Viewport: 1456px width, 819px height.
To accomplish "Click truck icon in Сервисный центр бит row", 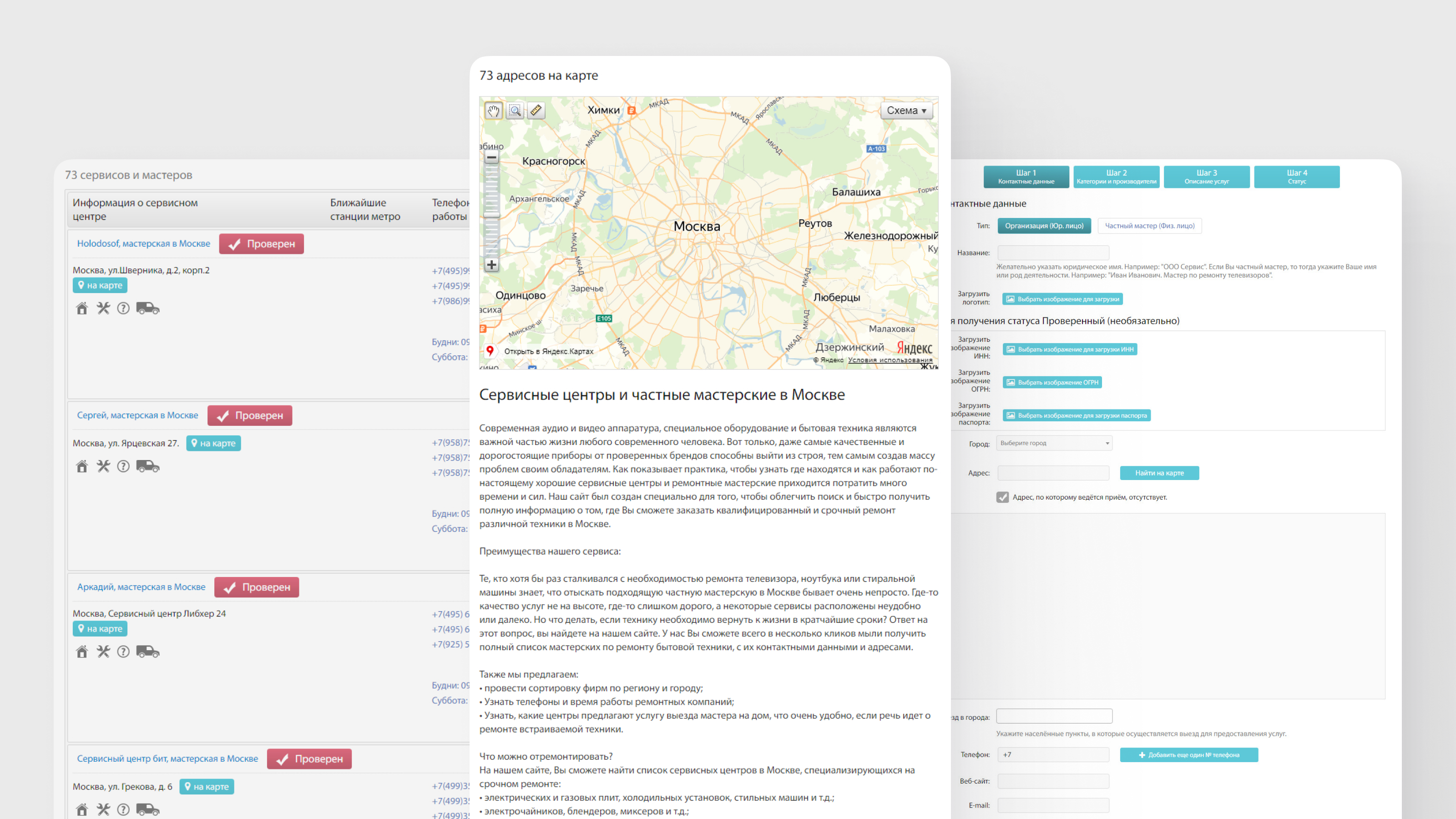I will [147, 809].
